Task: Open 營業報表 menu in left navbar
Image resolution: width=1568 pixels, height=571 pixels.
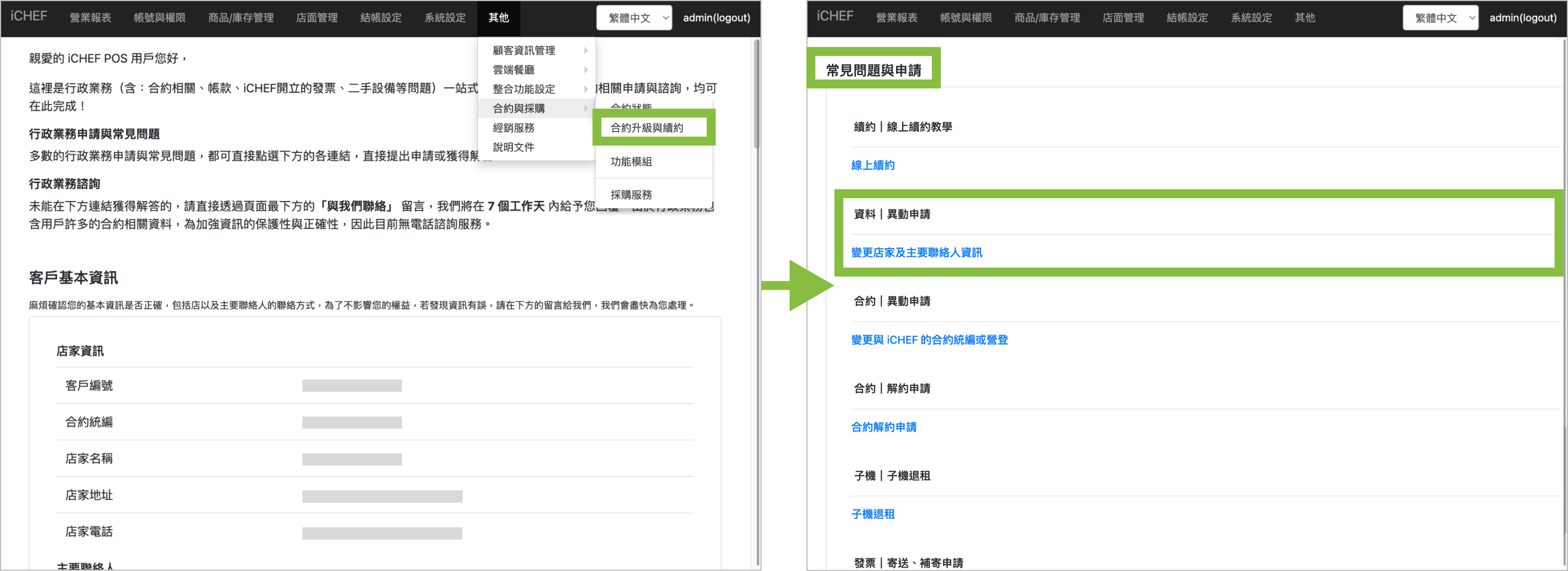Action: coord(90,18)
